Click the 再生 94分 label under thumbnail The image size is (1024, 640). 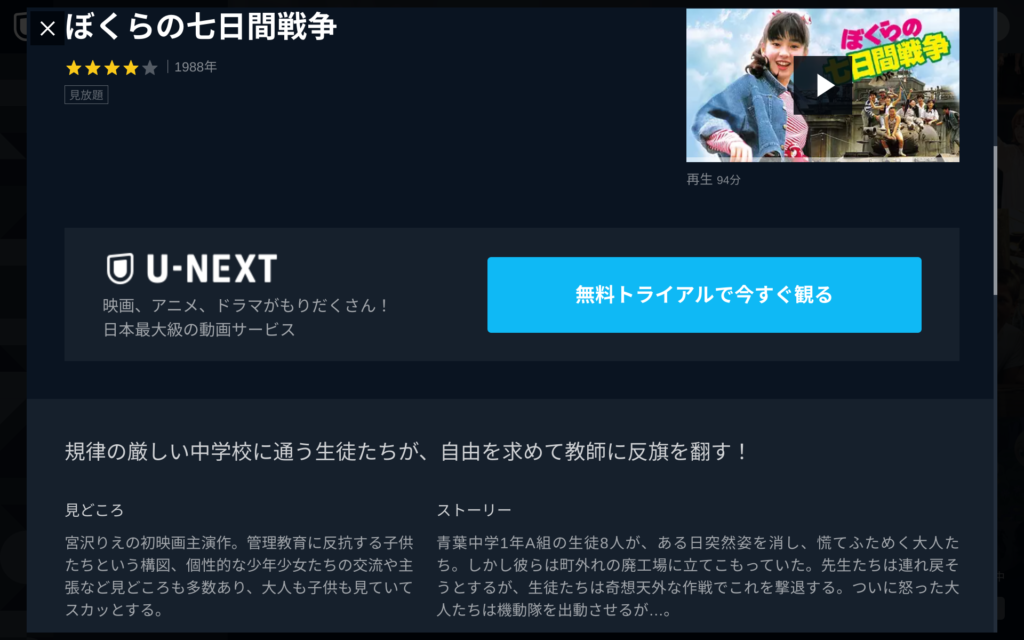pyautogui.click(x=713, y=180)
